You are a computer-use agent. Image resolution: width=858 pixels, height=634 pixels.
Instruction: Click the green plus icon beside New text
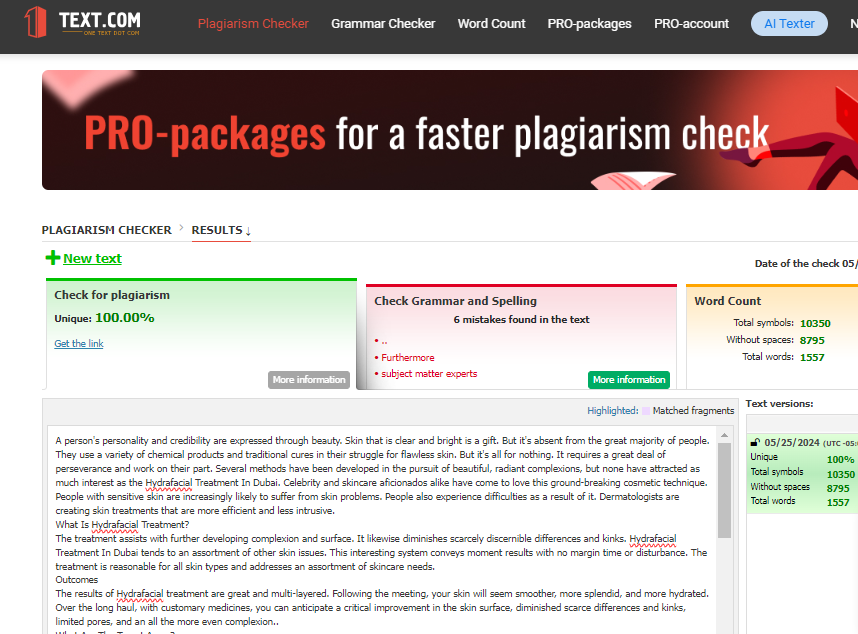tap(49, 257)
